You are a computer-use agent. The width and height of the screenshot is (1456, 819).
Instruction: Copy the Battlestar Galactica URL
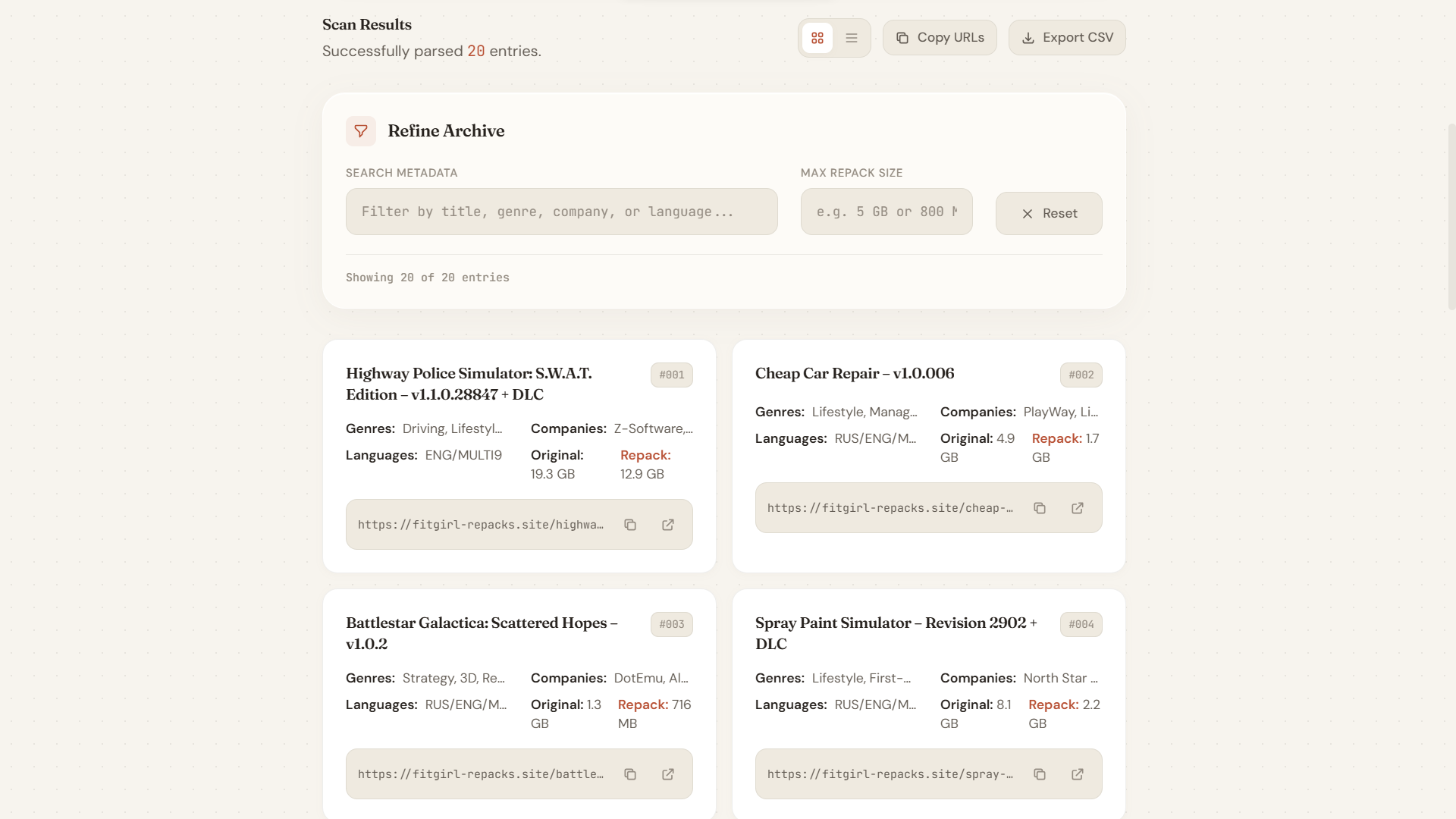(x=630, y=774)
